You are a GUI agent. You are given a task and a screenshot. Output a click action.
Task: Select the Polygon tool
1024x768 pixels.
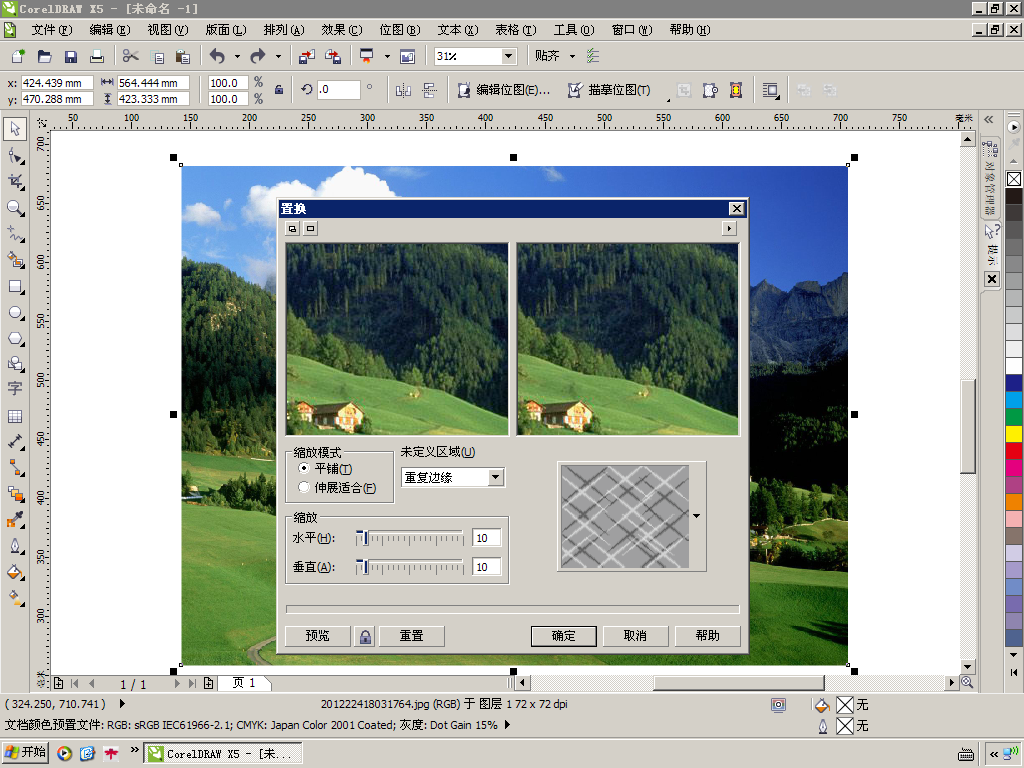[15, 339]
